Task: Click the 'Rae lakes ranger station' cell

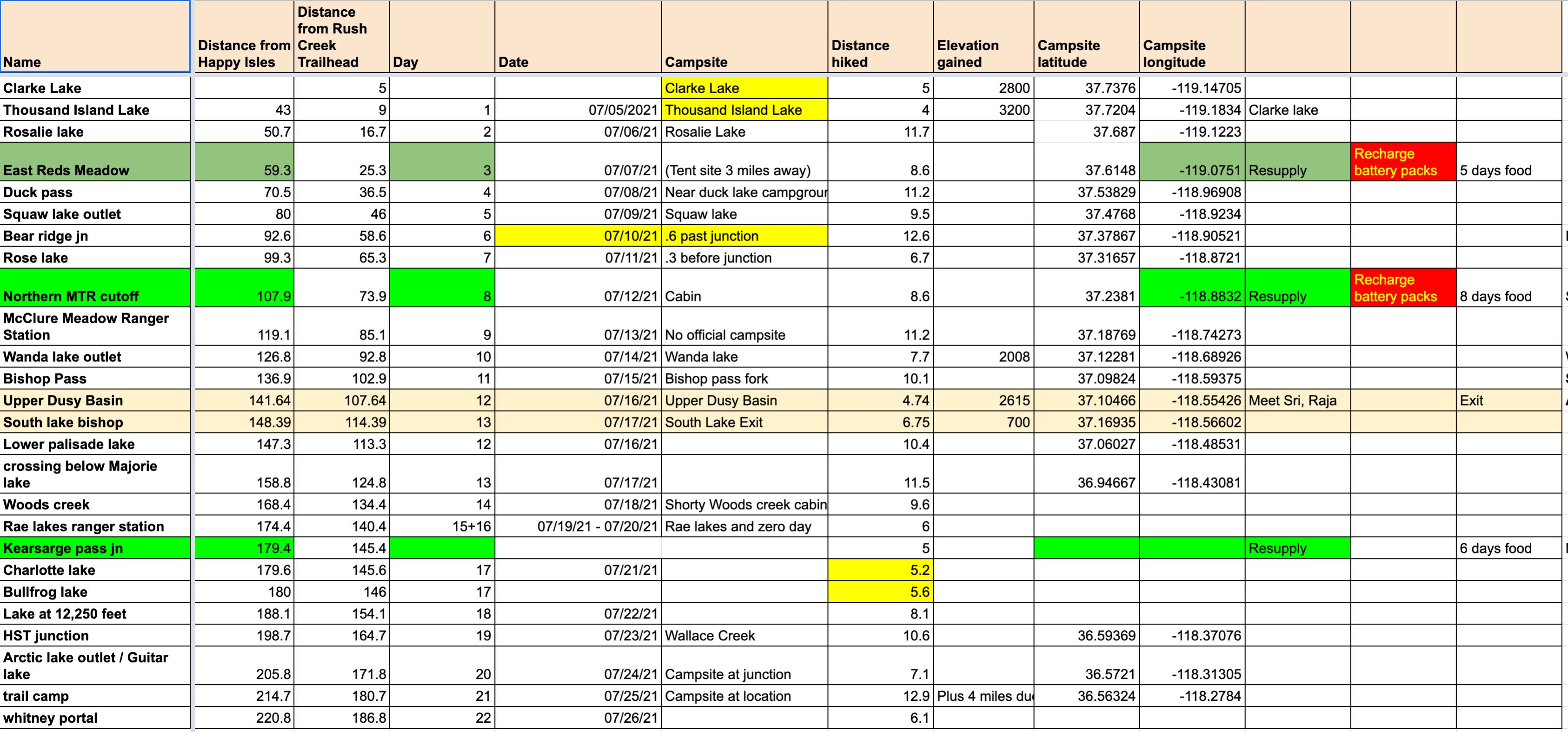Action: pyautogui.click(x=96, y=526)
